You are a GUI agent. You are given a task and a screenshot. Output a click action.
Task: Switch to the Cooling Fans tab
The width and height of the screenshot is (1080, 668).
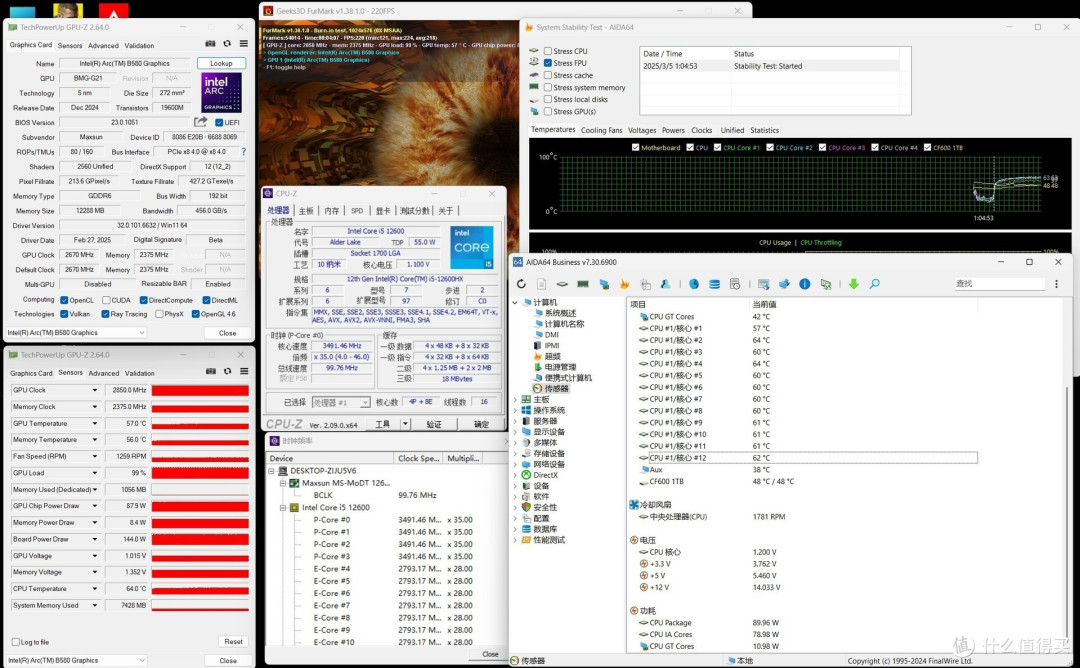coord(601,130)
